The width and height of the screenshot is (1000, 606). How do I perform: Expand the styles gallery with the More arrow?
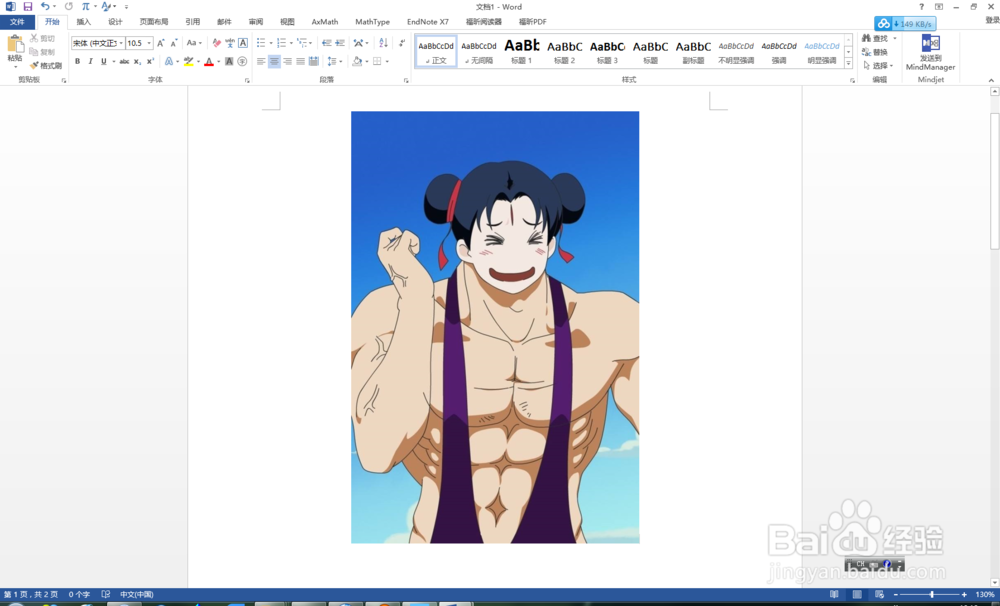(x=848, y=63)
